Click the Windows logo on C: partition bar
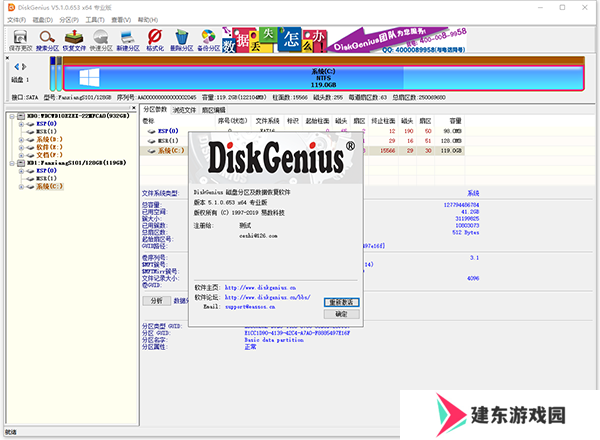Image resolution: width=600 pixels, height=440 pixels. click(x=89, y=78)
